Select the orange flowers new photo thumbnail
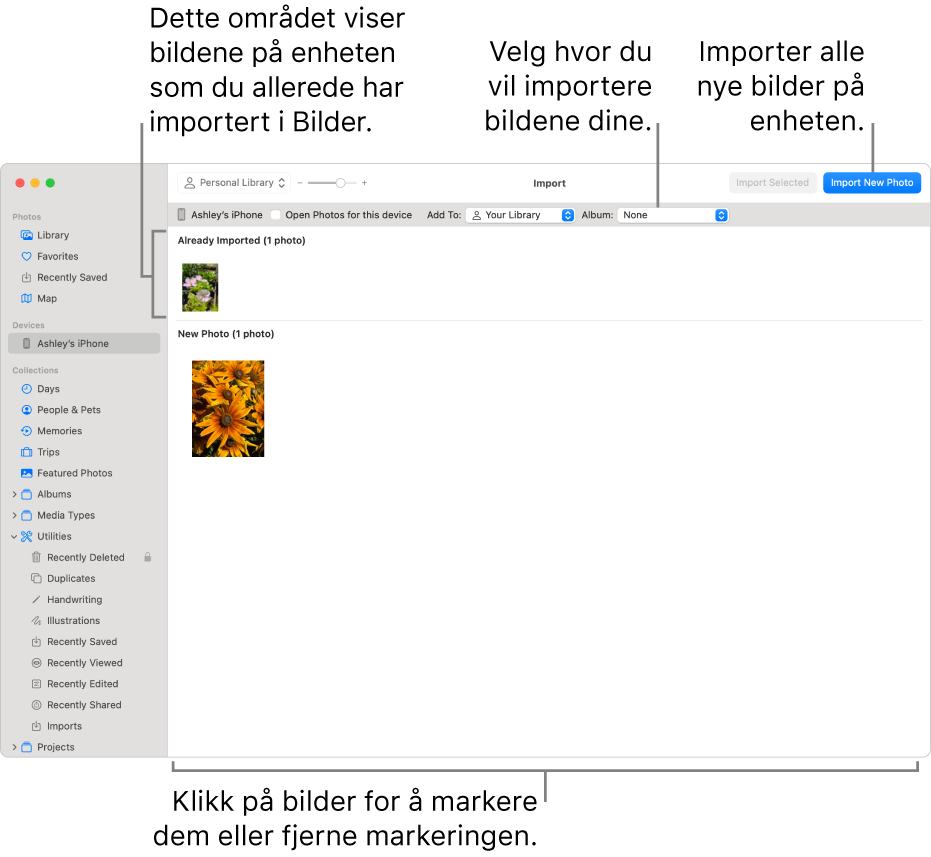Viewport: 931px width, 857px height. click(228, 409)
